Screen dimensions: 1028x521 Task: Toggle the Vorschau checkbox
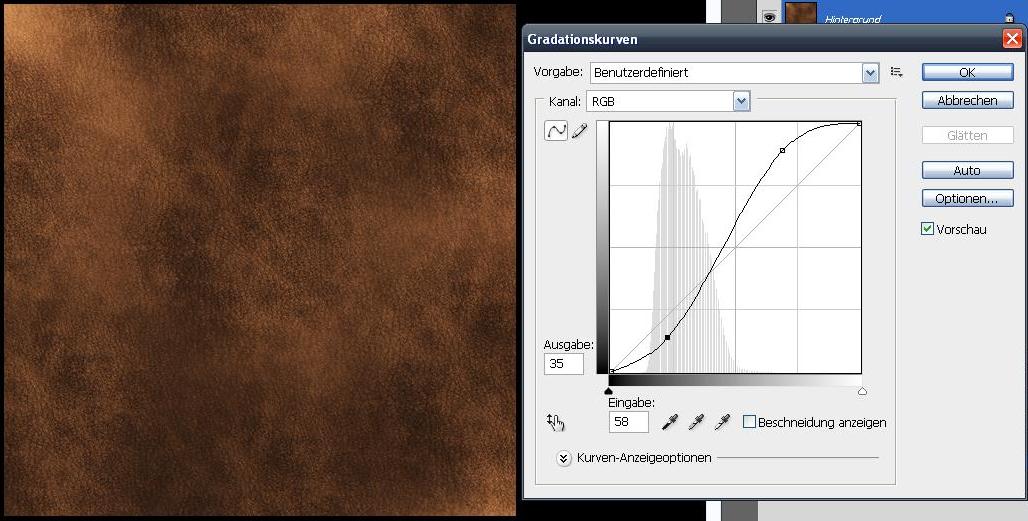(927, 229)
